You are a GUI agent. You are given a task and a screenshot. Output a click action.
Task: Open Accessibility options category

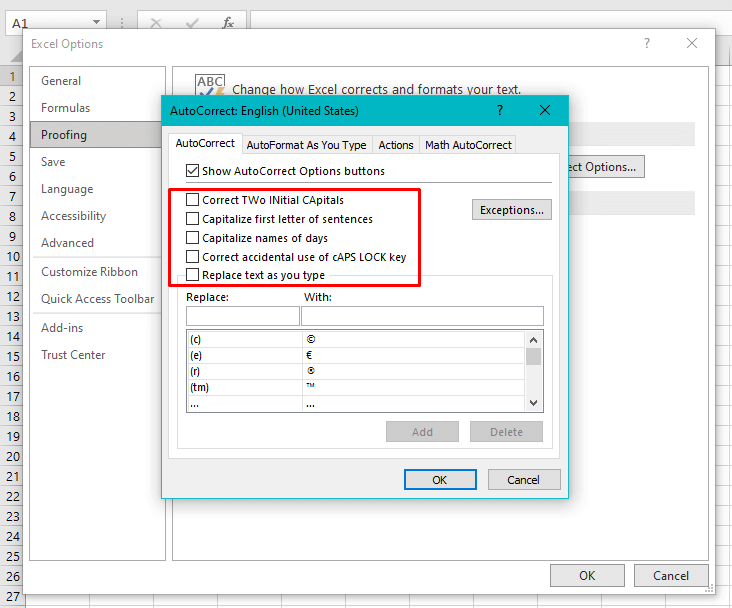(x=97, y=216)
